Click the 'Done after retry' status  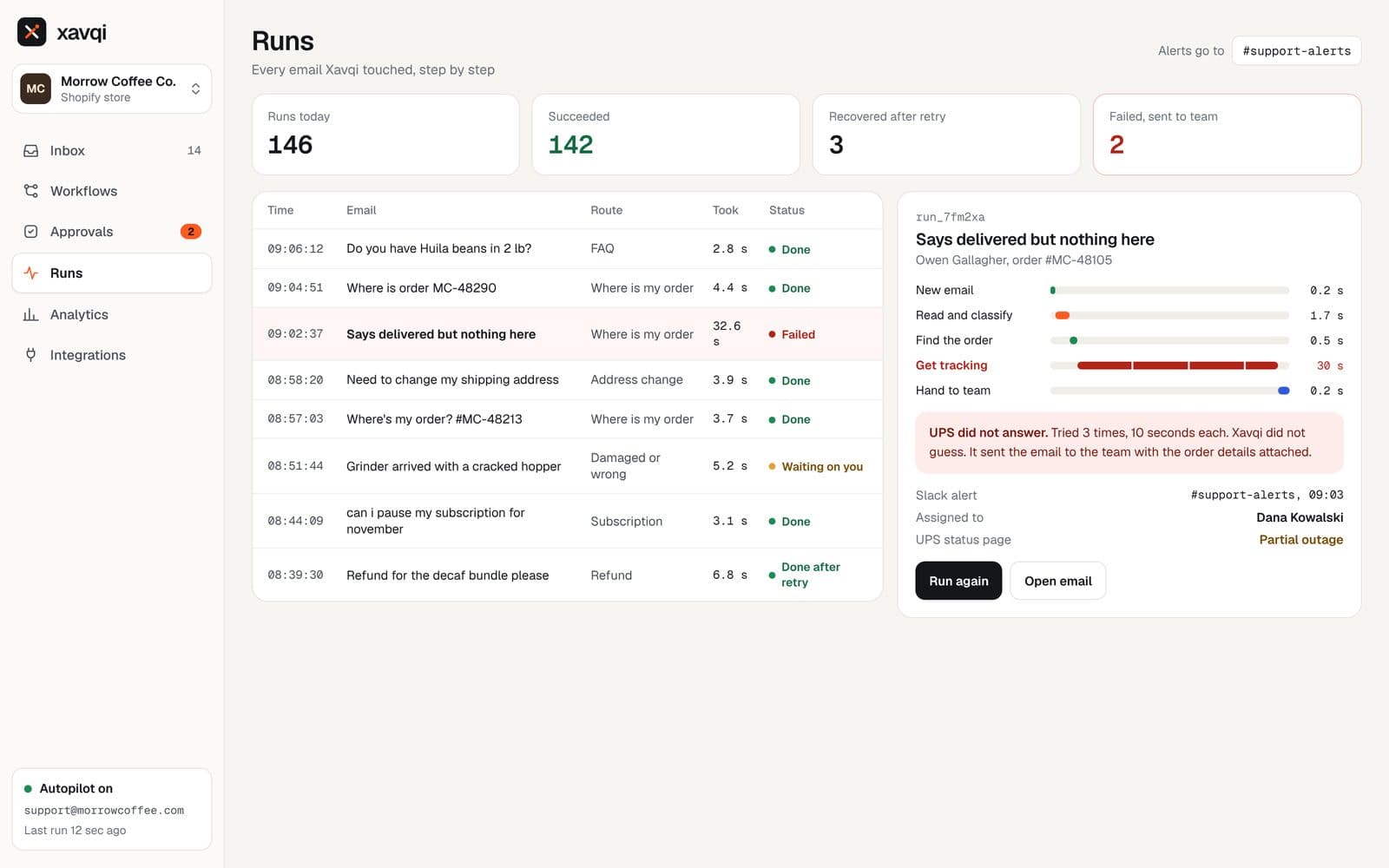[805, 575]
